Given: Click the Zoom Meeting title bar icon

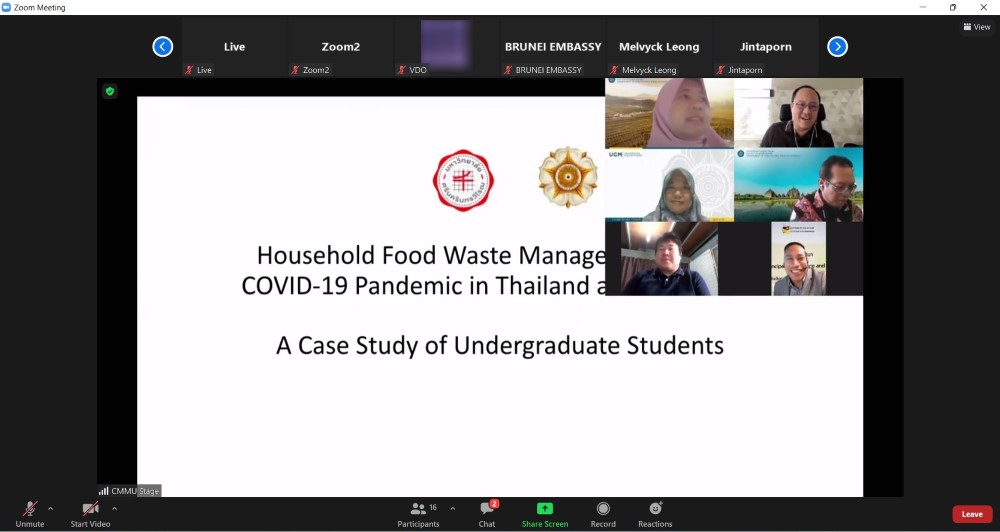Looking at the screenshot, I should click(x=7, y=7).
